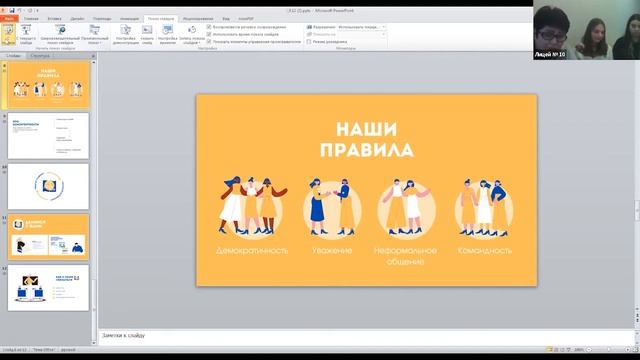Close the slide thumbnails pane
640x360 pixels.
(x=93, y=56)
